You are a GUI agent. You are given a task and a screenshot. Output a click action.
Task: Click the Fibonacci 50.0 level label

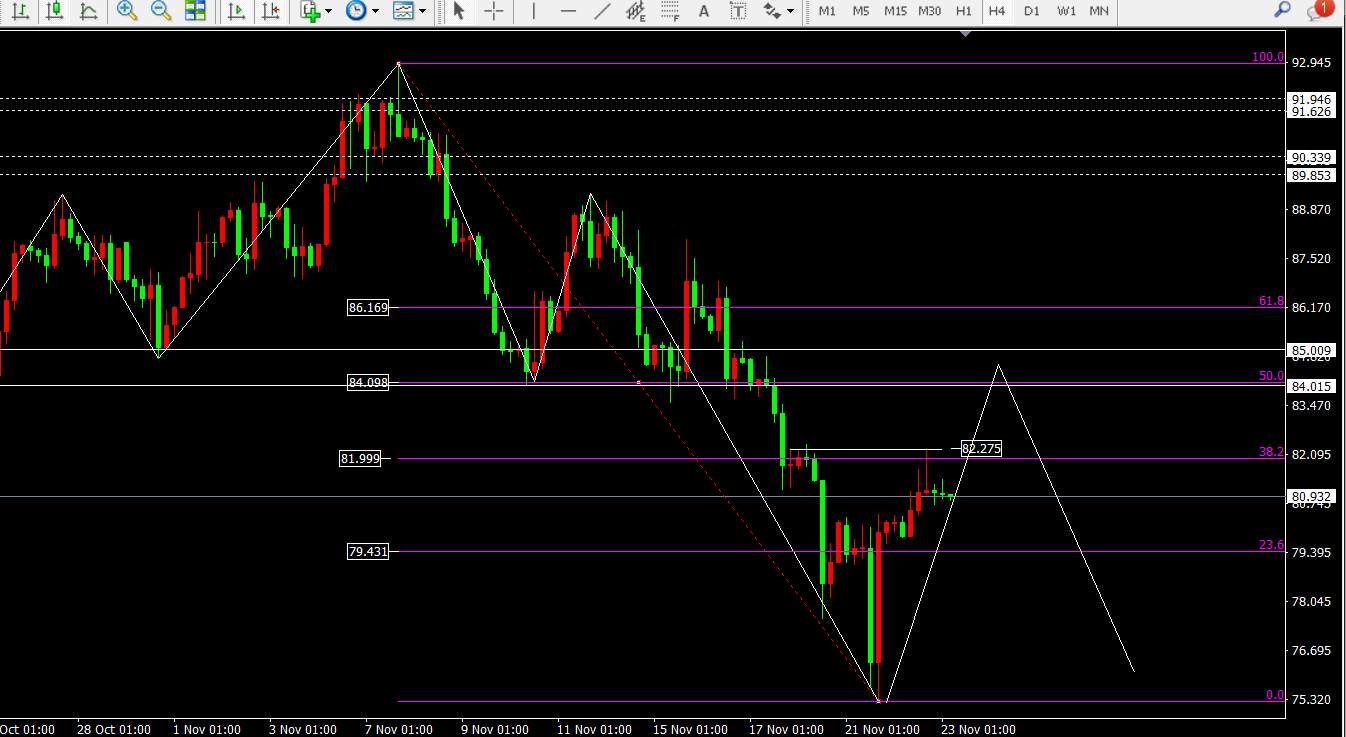(x=1272, y=376)
